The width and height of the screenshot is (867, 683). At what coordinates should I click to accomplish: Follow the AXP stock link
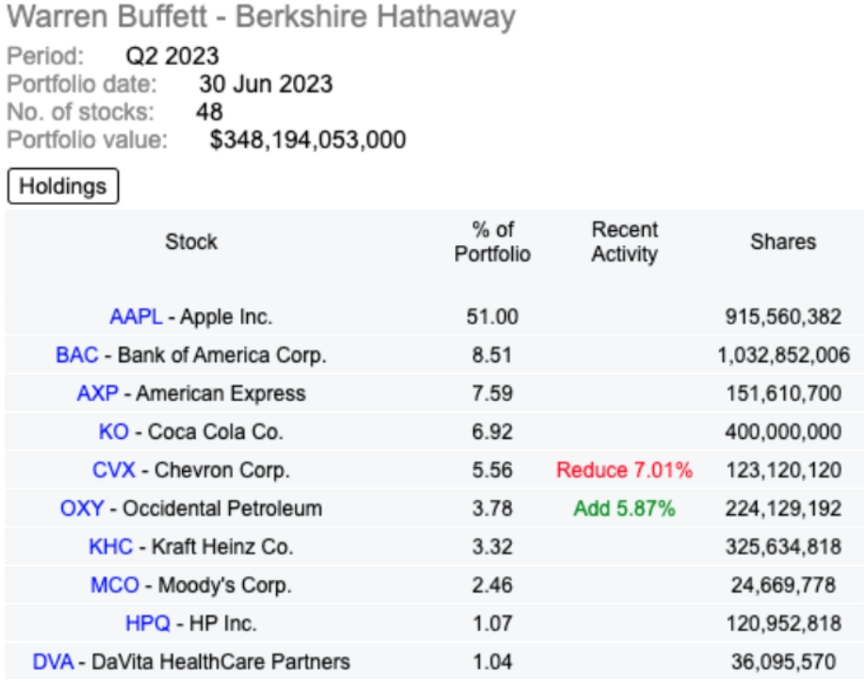click(x=97, y=393)
